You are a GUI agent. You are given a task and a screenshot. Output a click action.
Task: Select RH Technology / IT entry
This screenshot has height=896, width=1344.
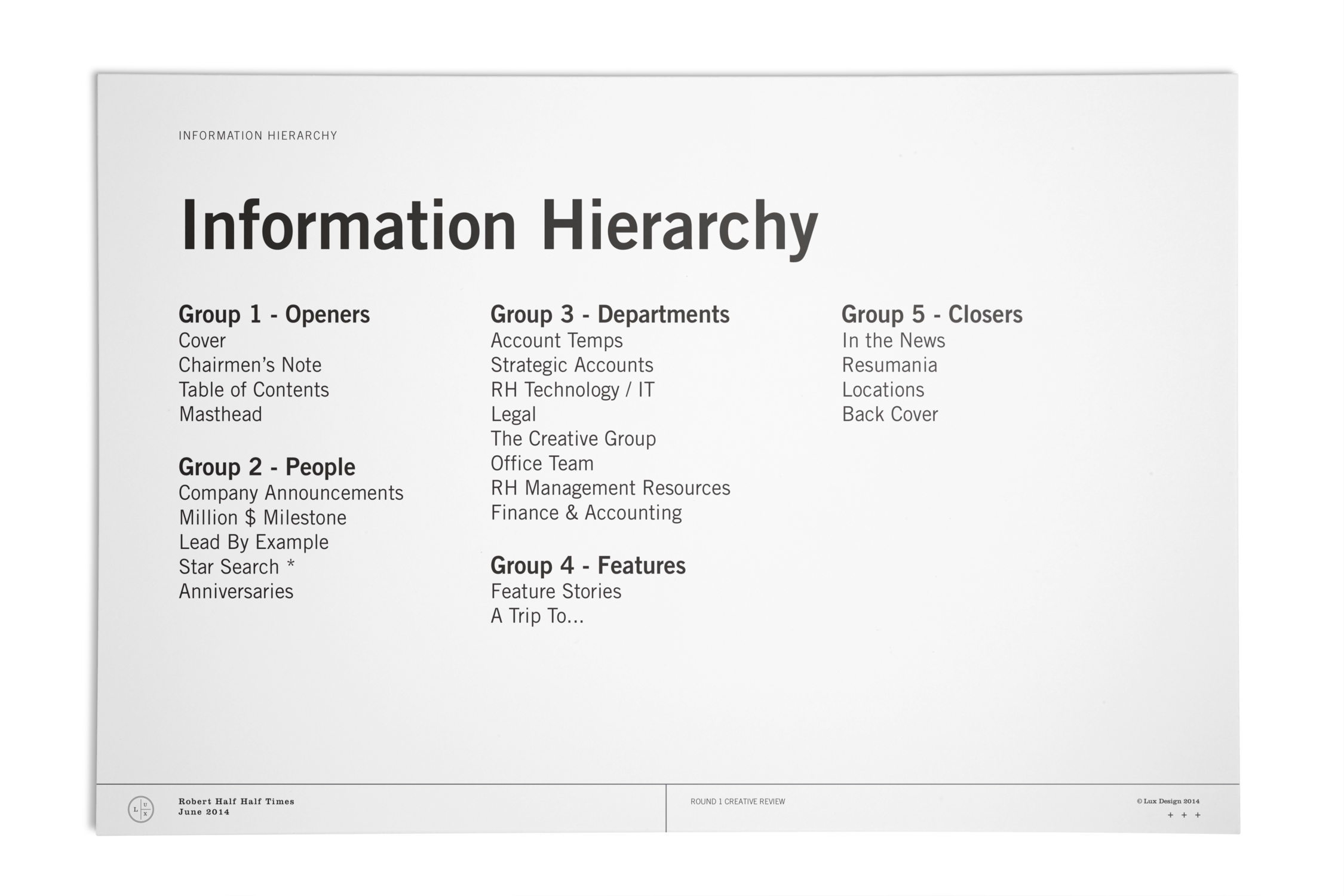click(573, 389)
